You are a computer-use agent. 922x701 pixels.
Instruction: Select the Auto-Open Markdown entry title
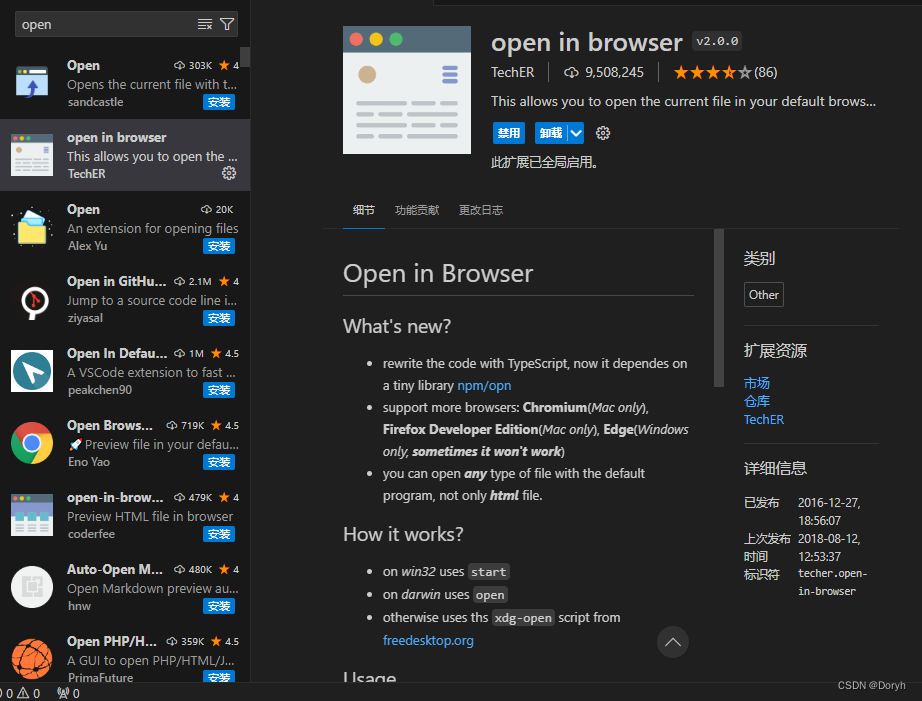pyautogui.click(x=115, y=570)
